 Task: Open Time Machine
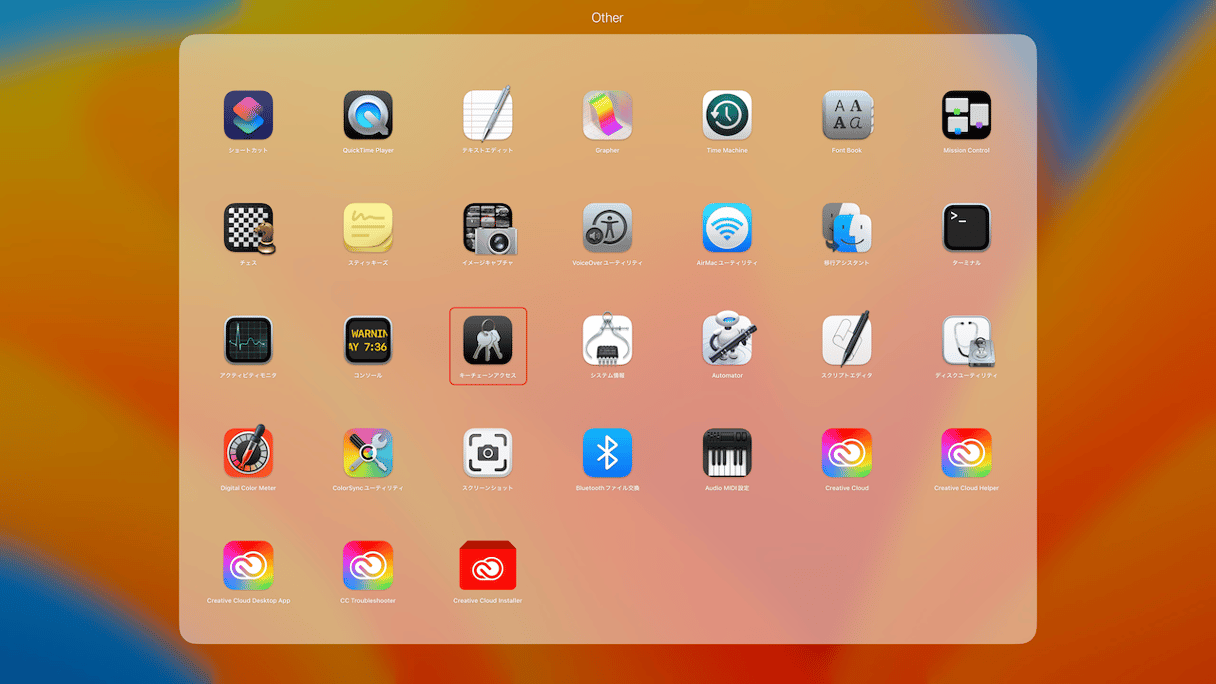727,115
